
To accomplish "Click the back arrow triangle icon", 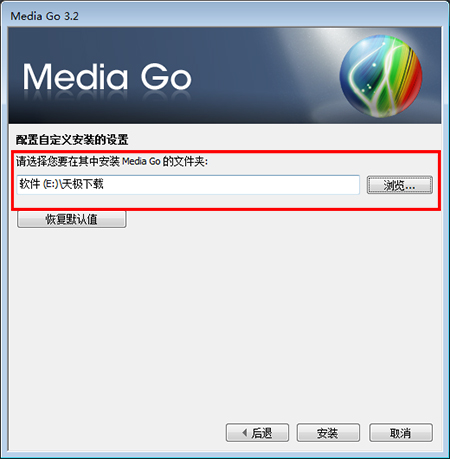I will pos(245,433).
